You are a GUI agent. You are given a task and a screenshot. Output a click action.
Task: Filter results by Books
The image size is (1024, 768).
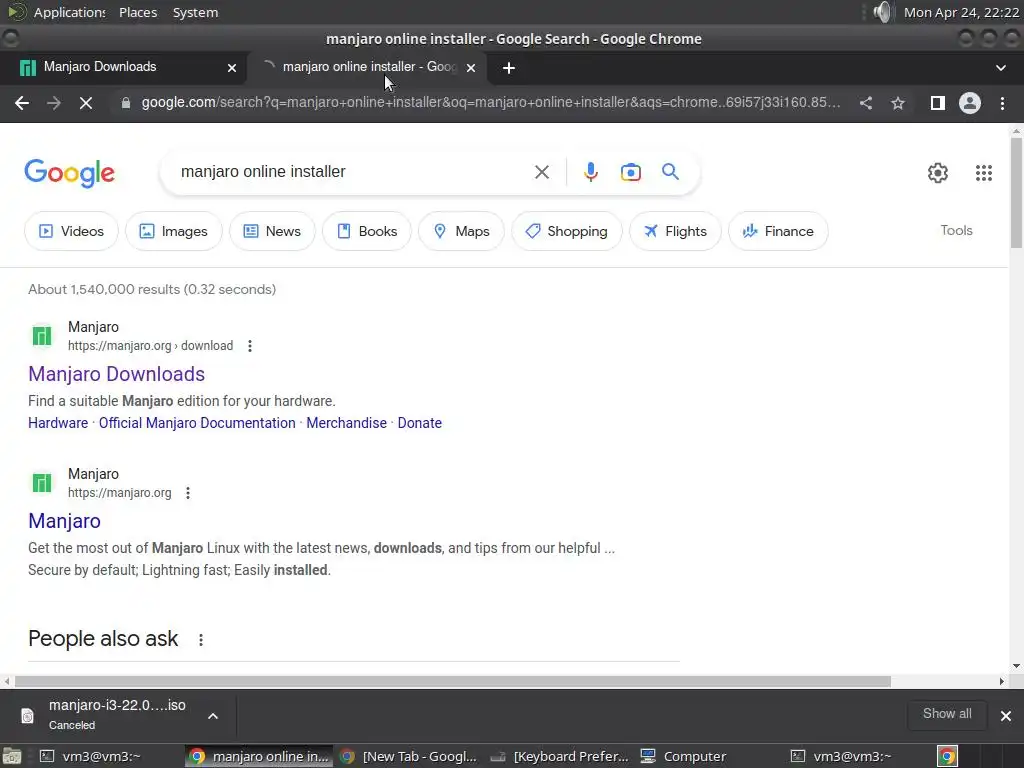[x=366, y=231]
